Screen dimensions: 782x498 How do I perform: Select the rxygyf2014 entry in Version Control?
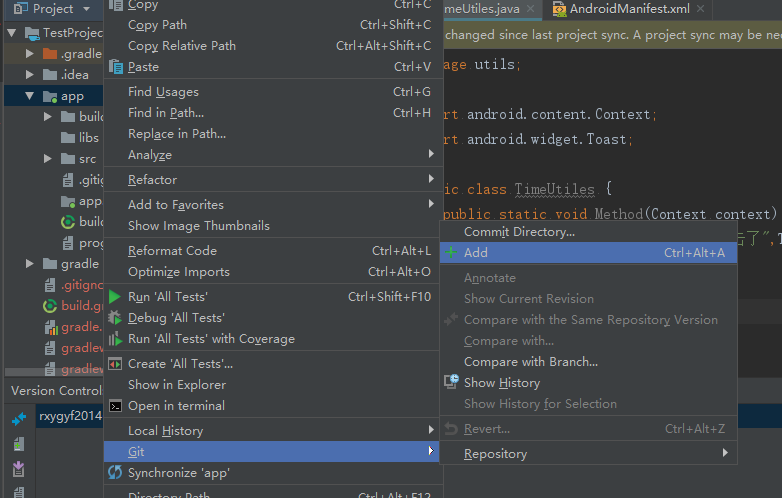[70, 416]
